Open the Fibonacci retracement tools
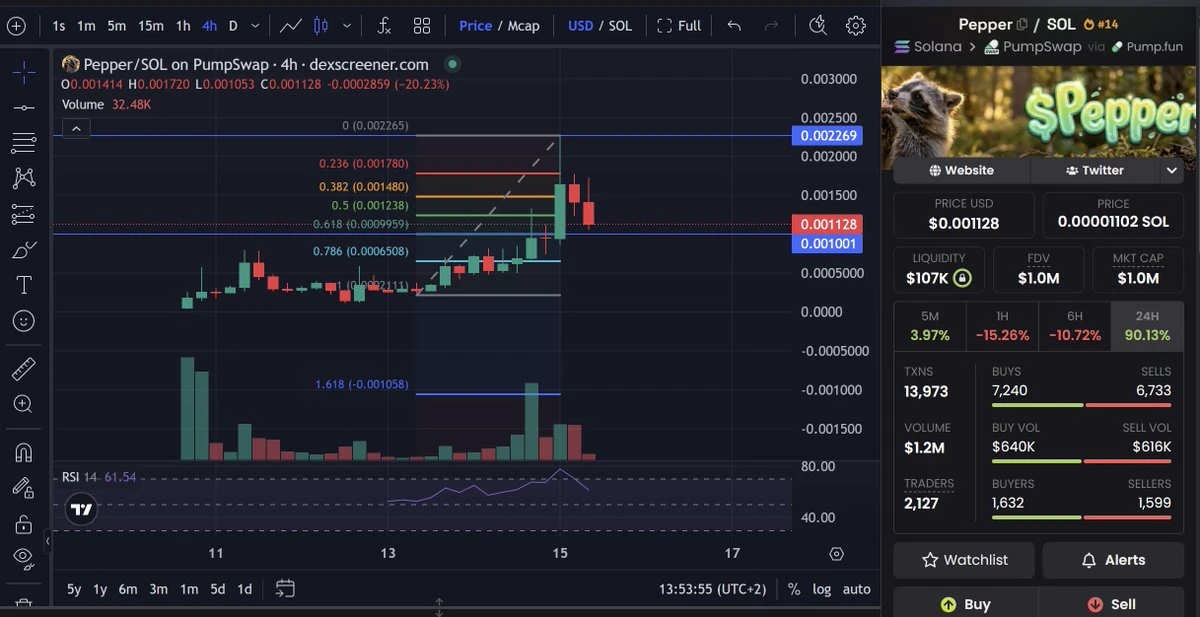Screen dimensions: 1200x617 pyautogui.click(x=23, y=143)
